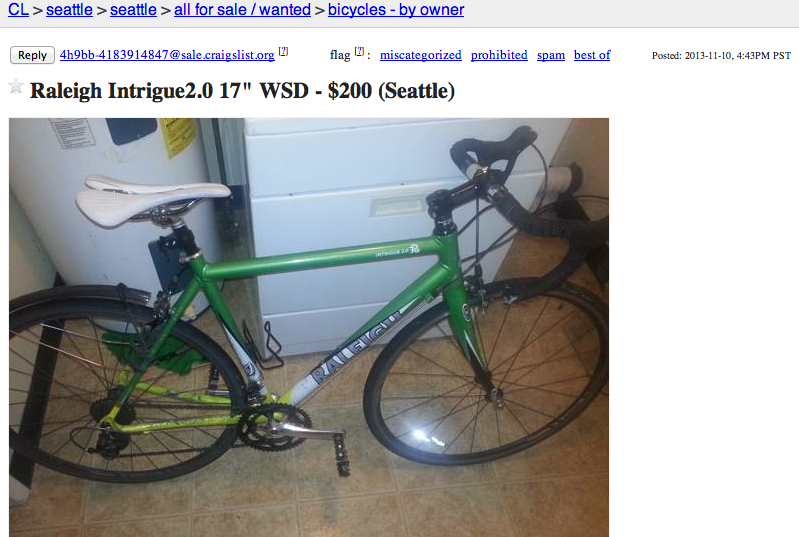Flag the post as miscategorized

420,55
